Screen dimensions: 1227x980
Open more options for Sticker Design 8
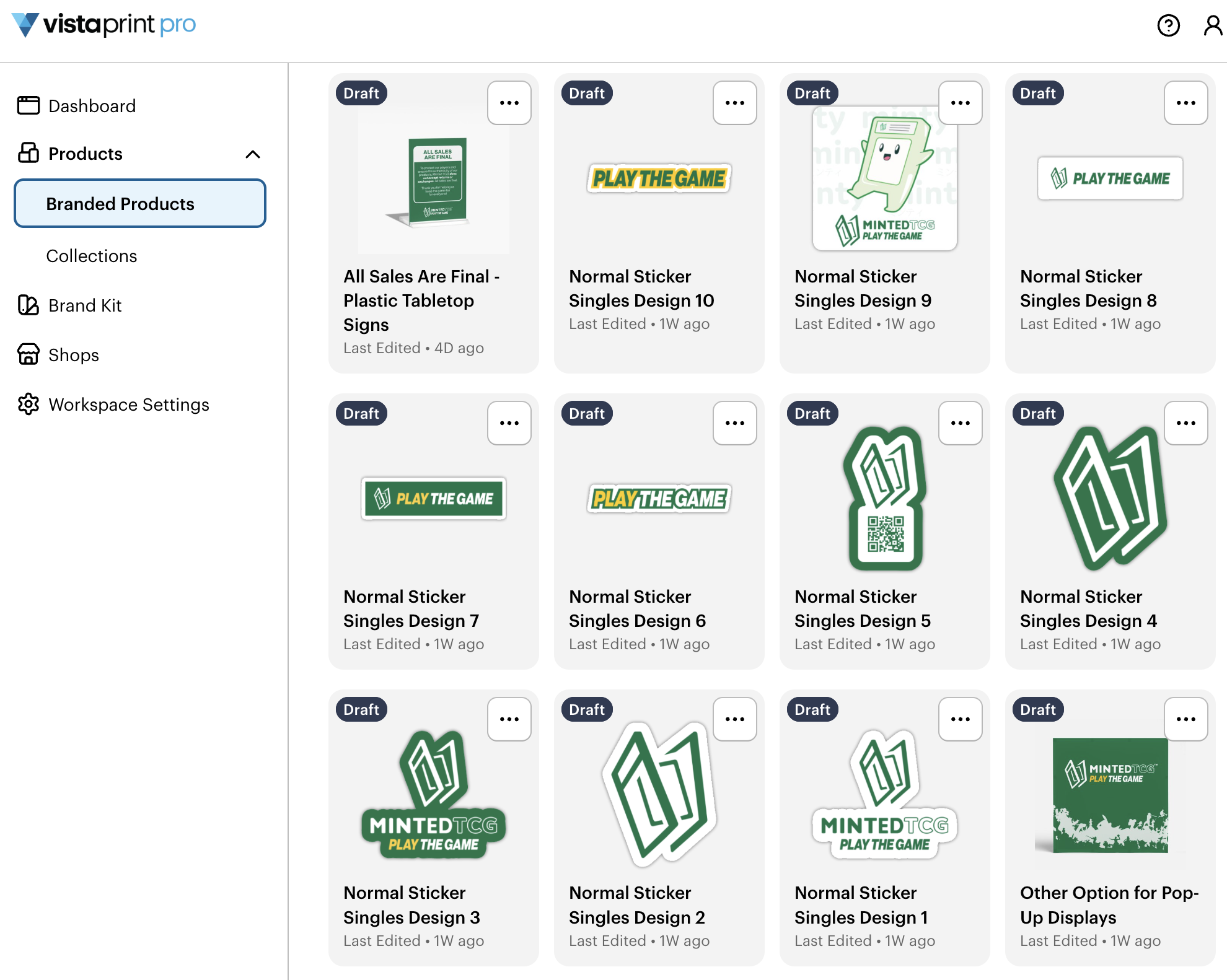click(1186, 103)
